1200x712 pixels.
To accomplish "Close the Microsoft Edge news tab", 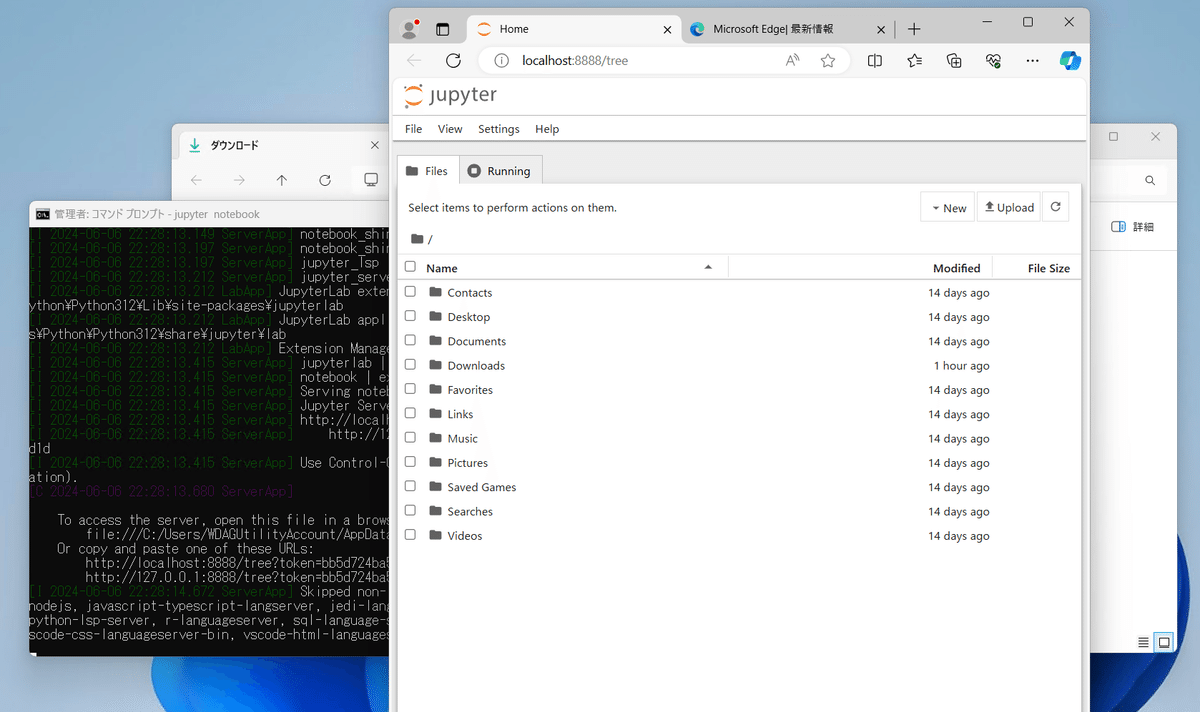I will point(881,29).
